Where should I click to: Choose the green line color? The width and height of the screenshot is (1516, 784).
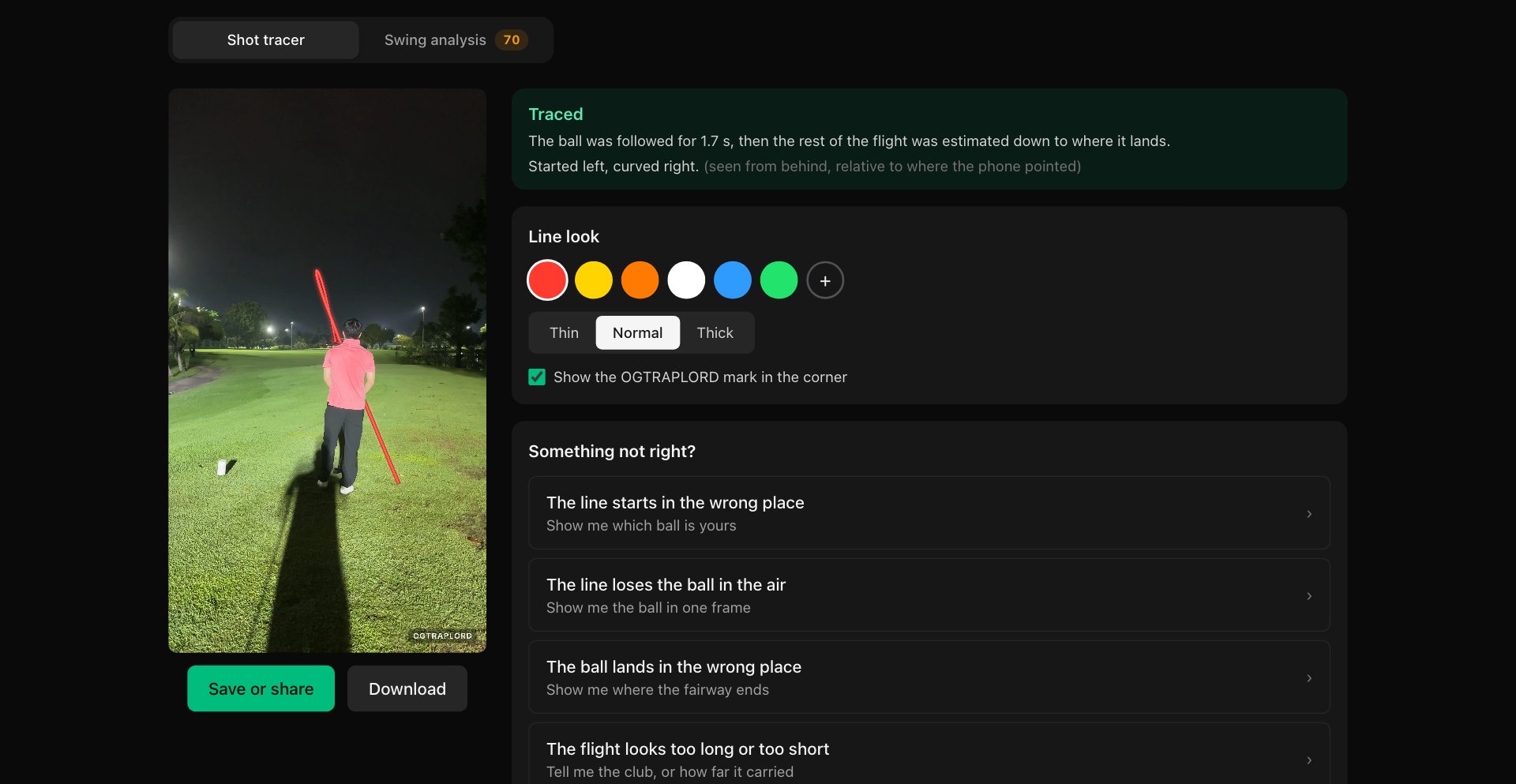[779, 280]
